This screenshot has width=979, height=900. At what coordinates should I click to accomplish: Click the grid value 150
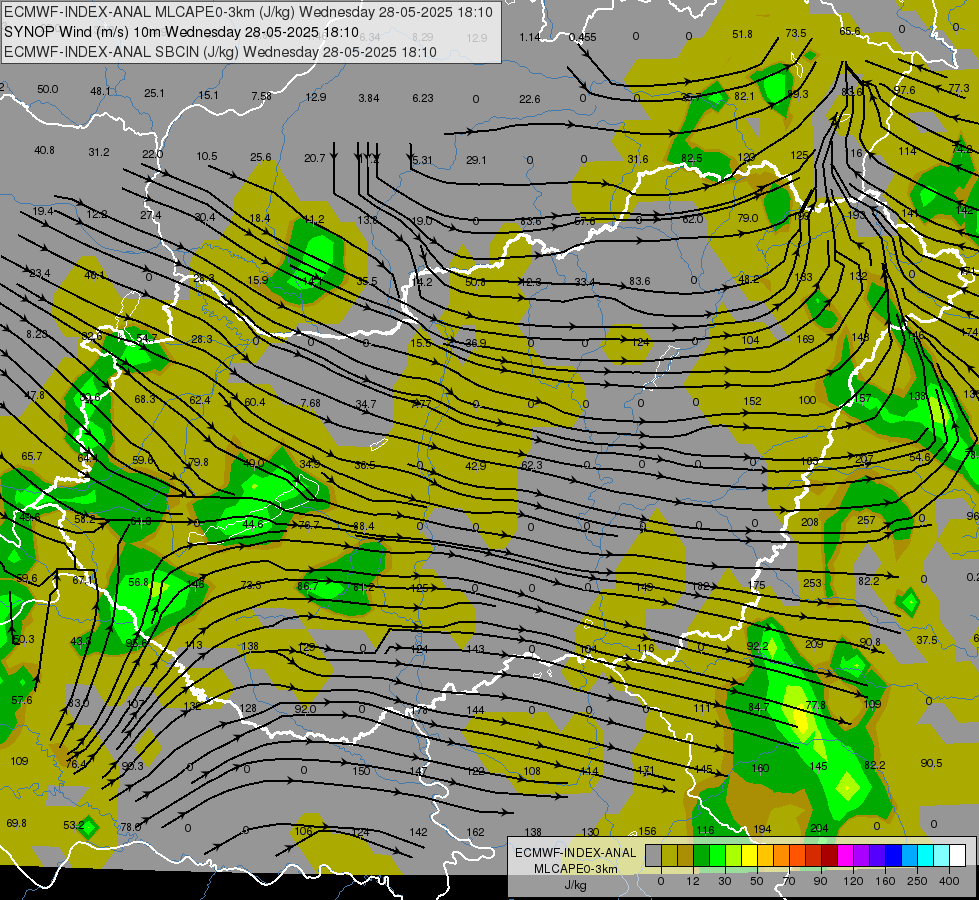(361, 771)
